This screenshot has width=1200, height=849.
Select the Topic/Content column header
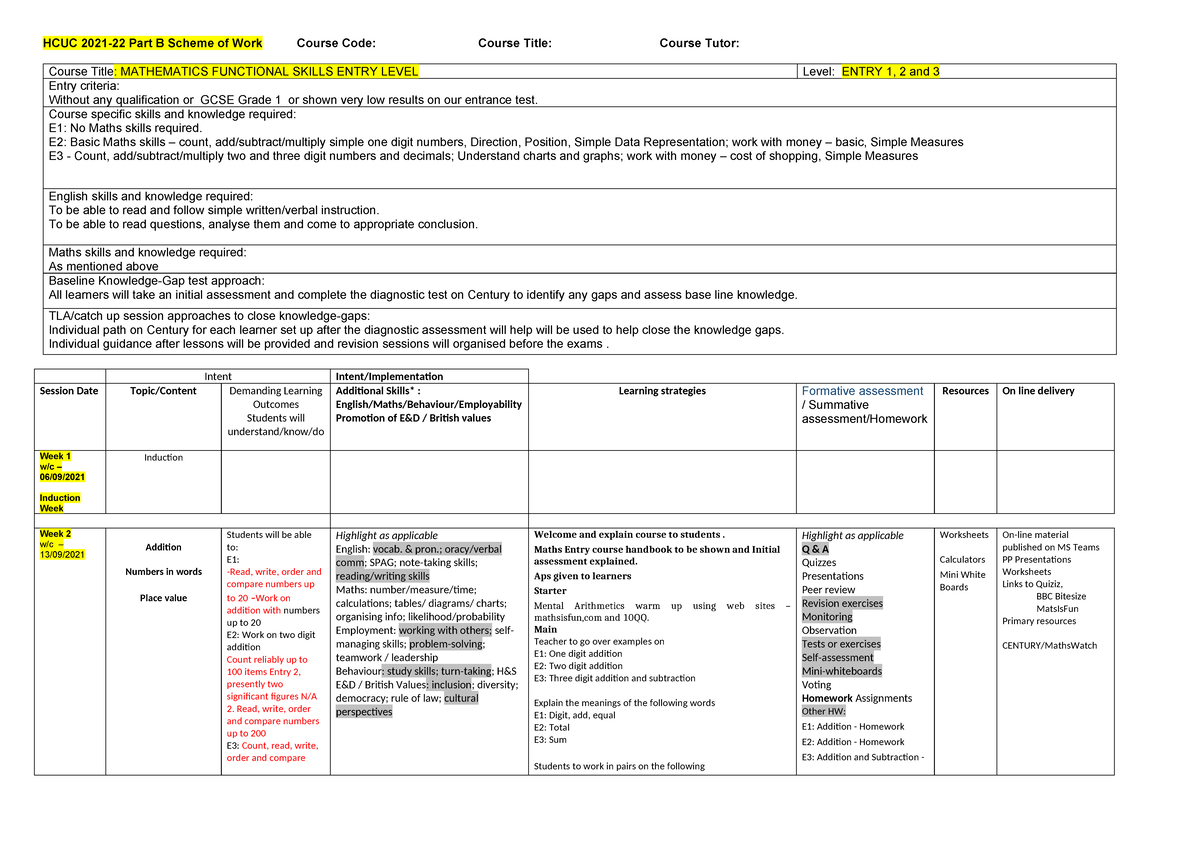point(162,391)
